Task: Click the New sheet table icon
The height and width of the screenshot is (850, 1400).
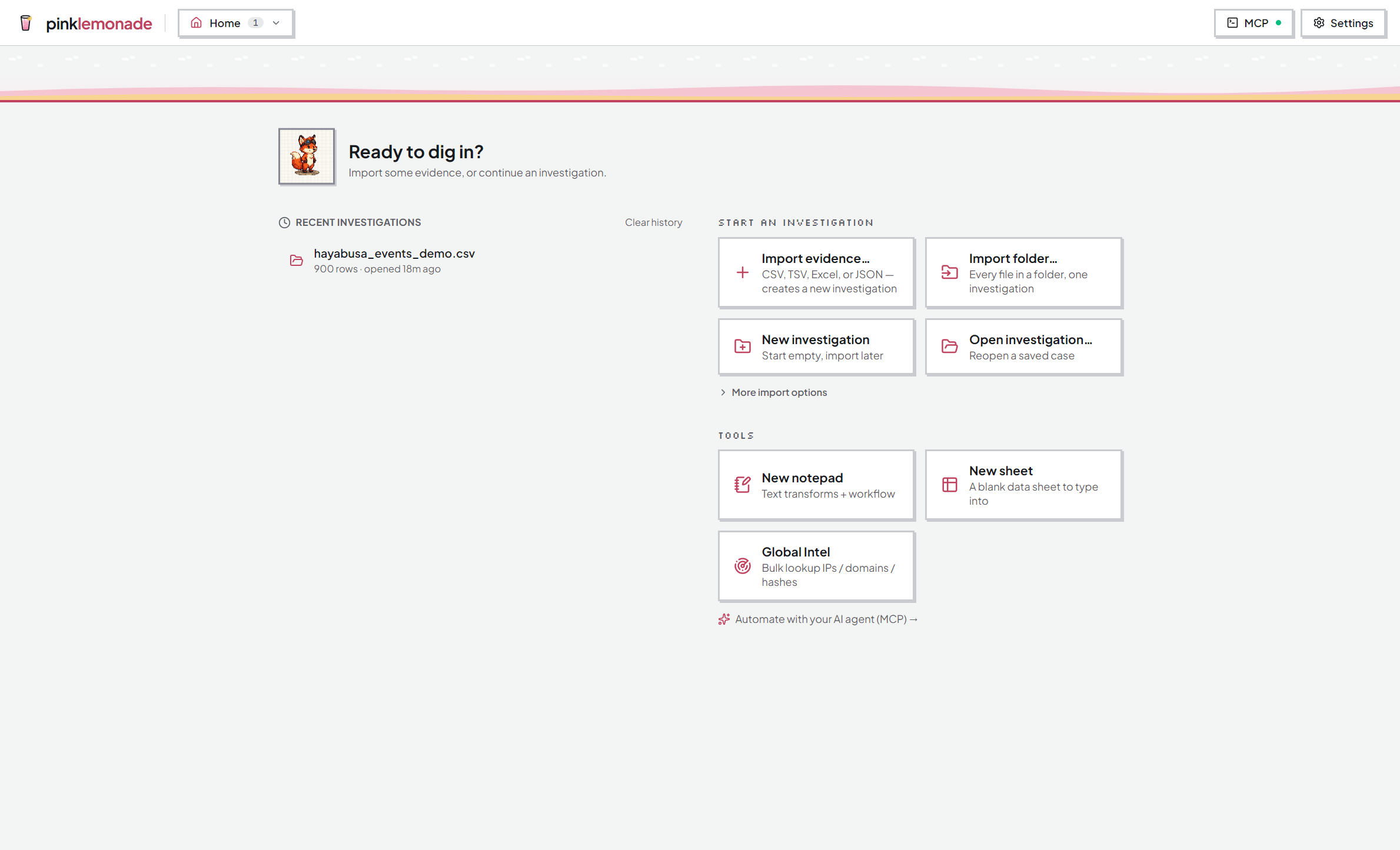Action: (950, 485)
